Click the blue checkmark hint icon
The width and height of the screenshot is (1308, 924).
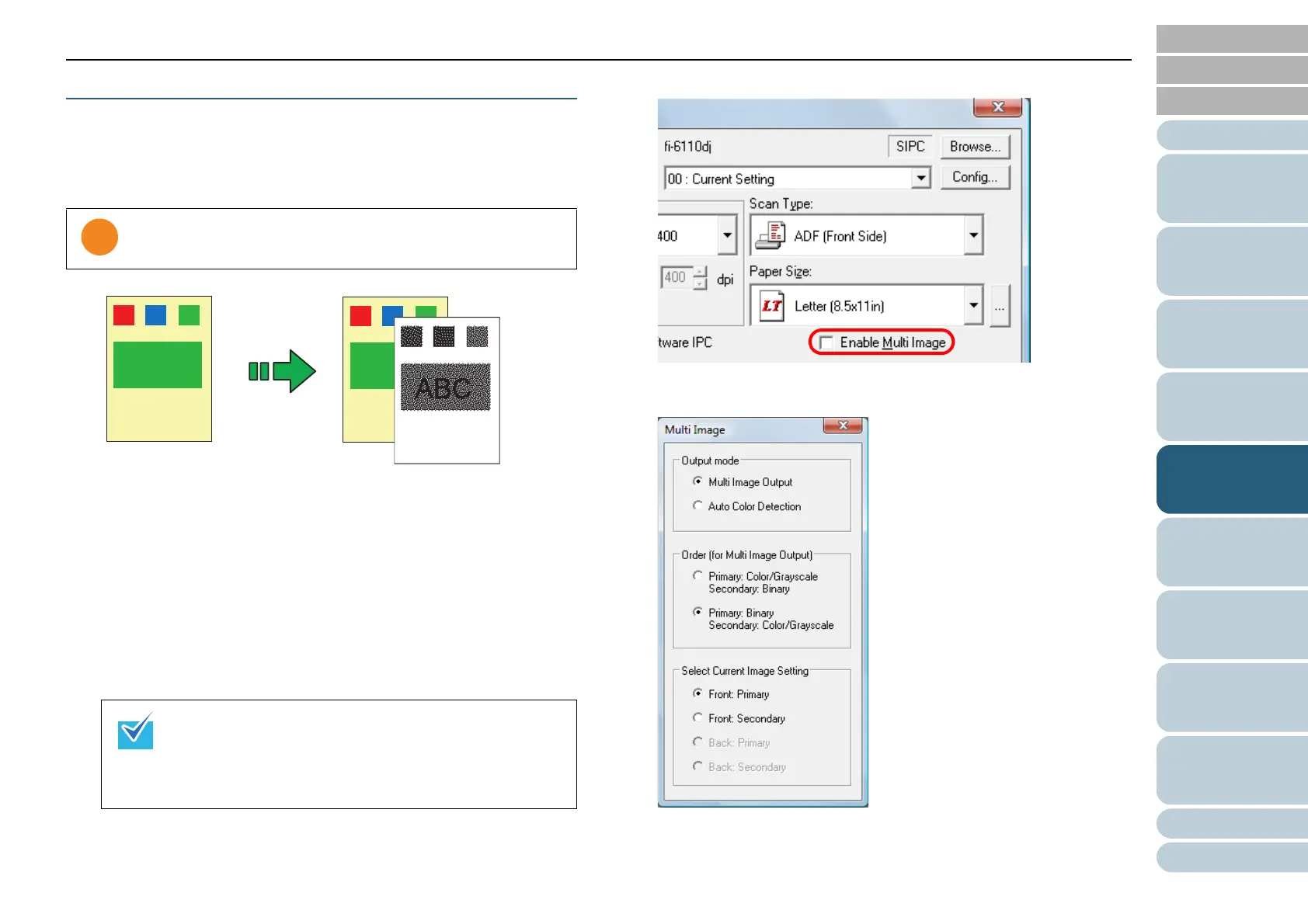click(135, 731)
